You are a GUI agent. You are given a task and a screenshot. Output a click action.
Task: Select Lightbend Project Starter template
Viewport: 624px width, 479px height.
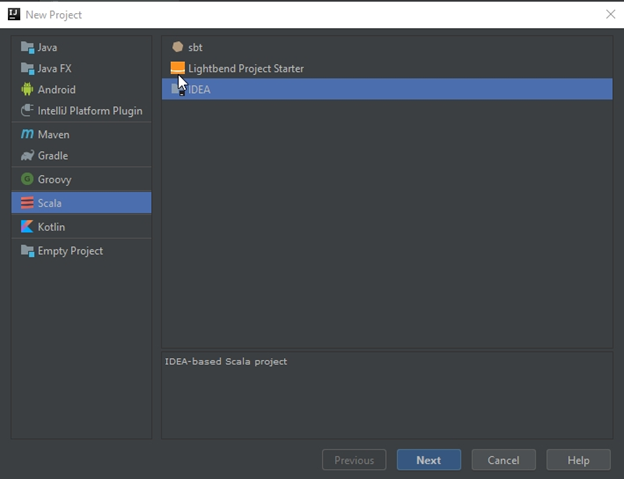[387, 68]
